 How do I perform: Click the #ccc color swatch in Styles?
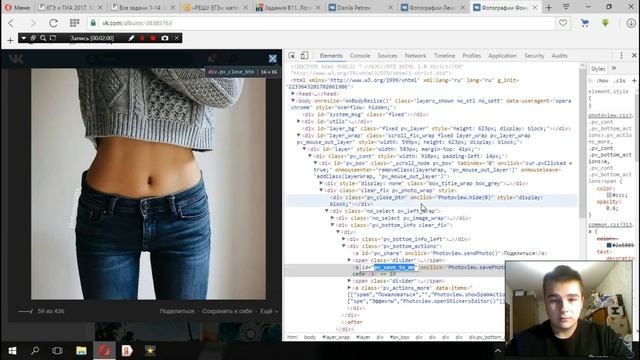click(609, 196)
